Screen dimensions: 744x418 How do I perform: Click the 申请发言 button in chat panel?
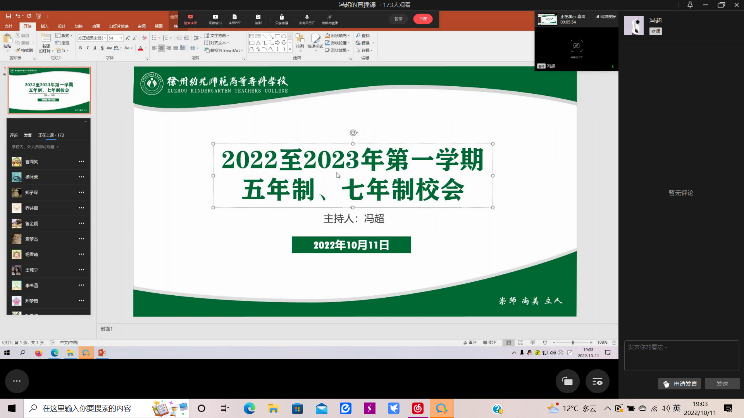click(x=678, y=383)
